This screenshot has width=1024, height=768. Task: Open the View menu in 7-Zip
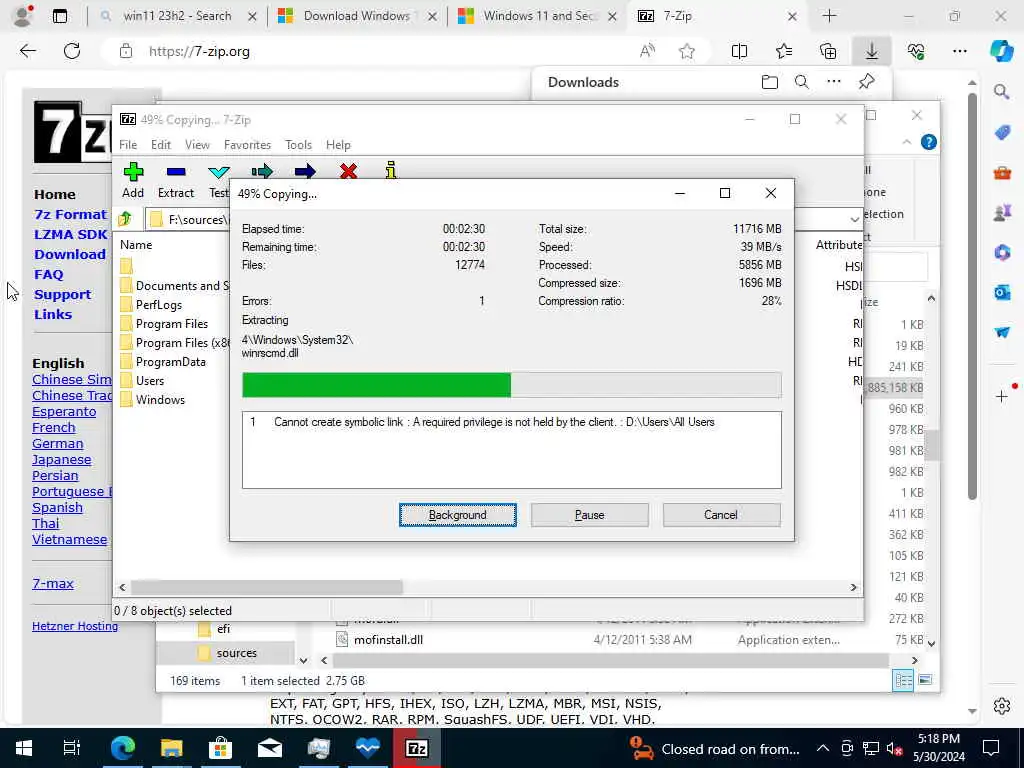(197, 145)
